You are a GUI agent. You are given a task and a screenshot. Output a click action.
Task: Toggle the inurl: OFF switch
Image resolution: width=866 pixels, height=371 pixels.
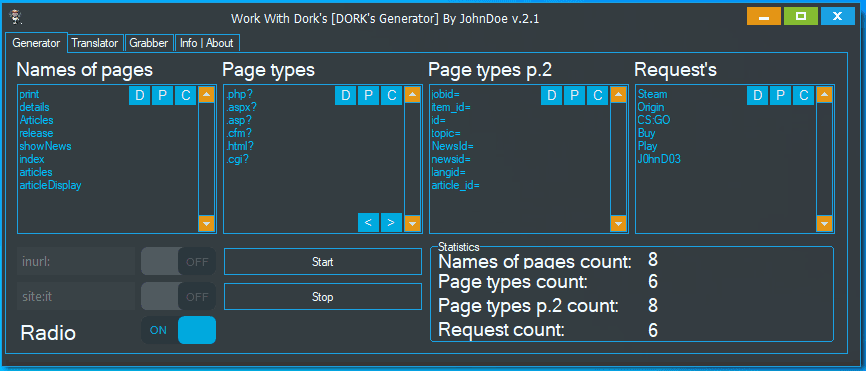click(x=178, y=261)
